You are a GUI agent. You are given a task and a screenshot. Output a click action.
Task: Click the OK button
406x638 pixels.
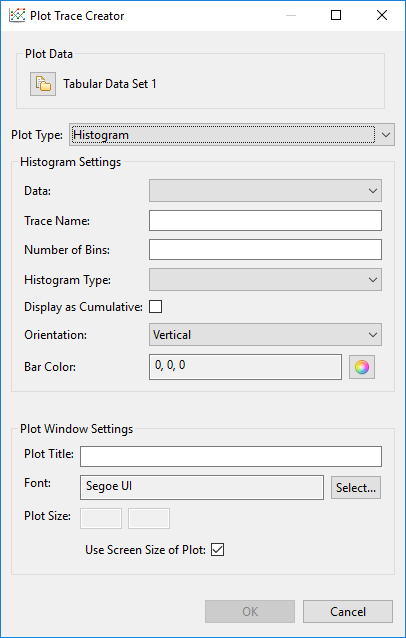[250, 612]
